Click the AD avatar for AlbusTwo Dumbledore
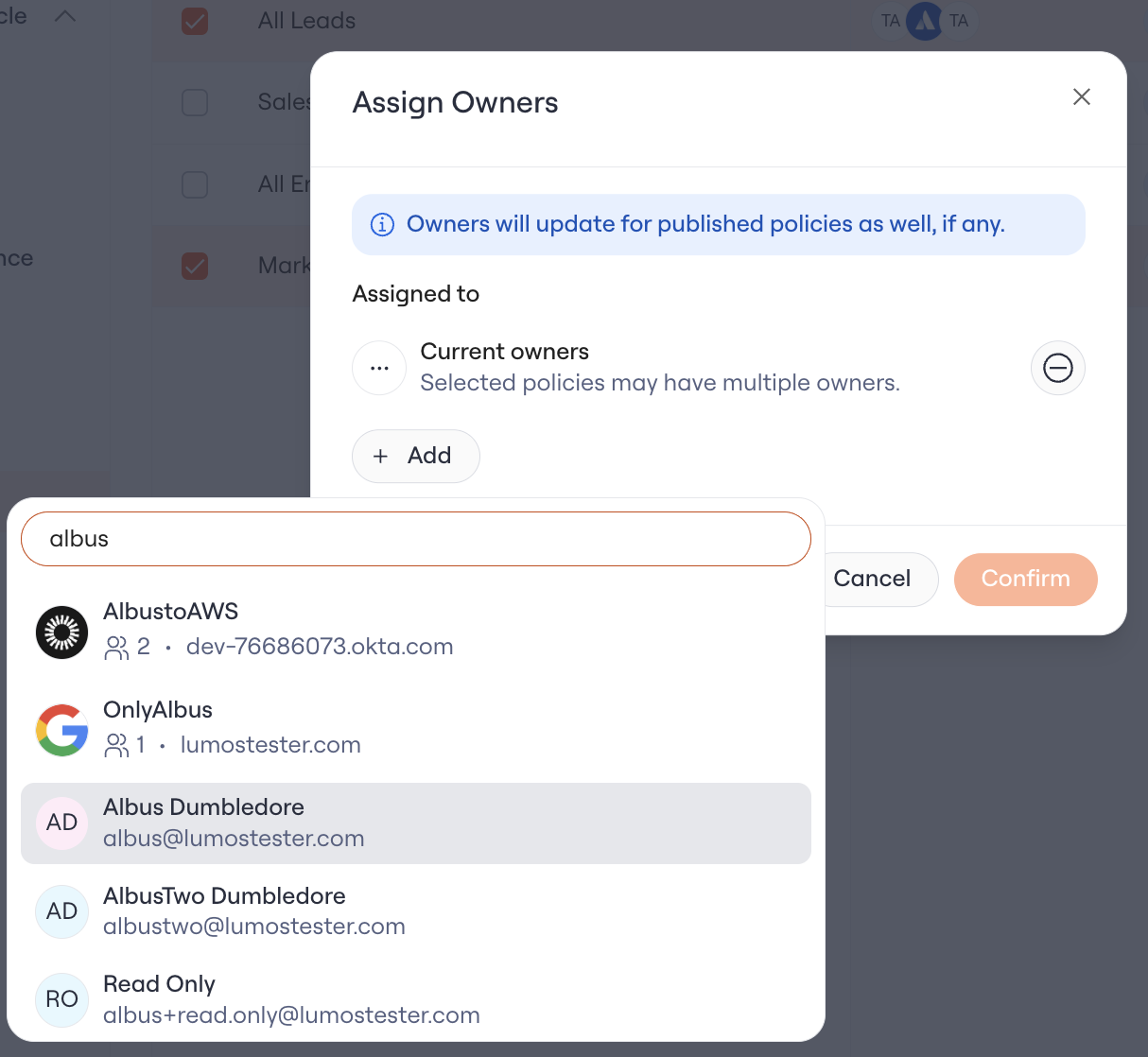 (x=61, y=911)
